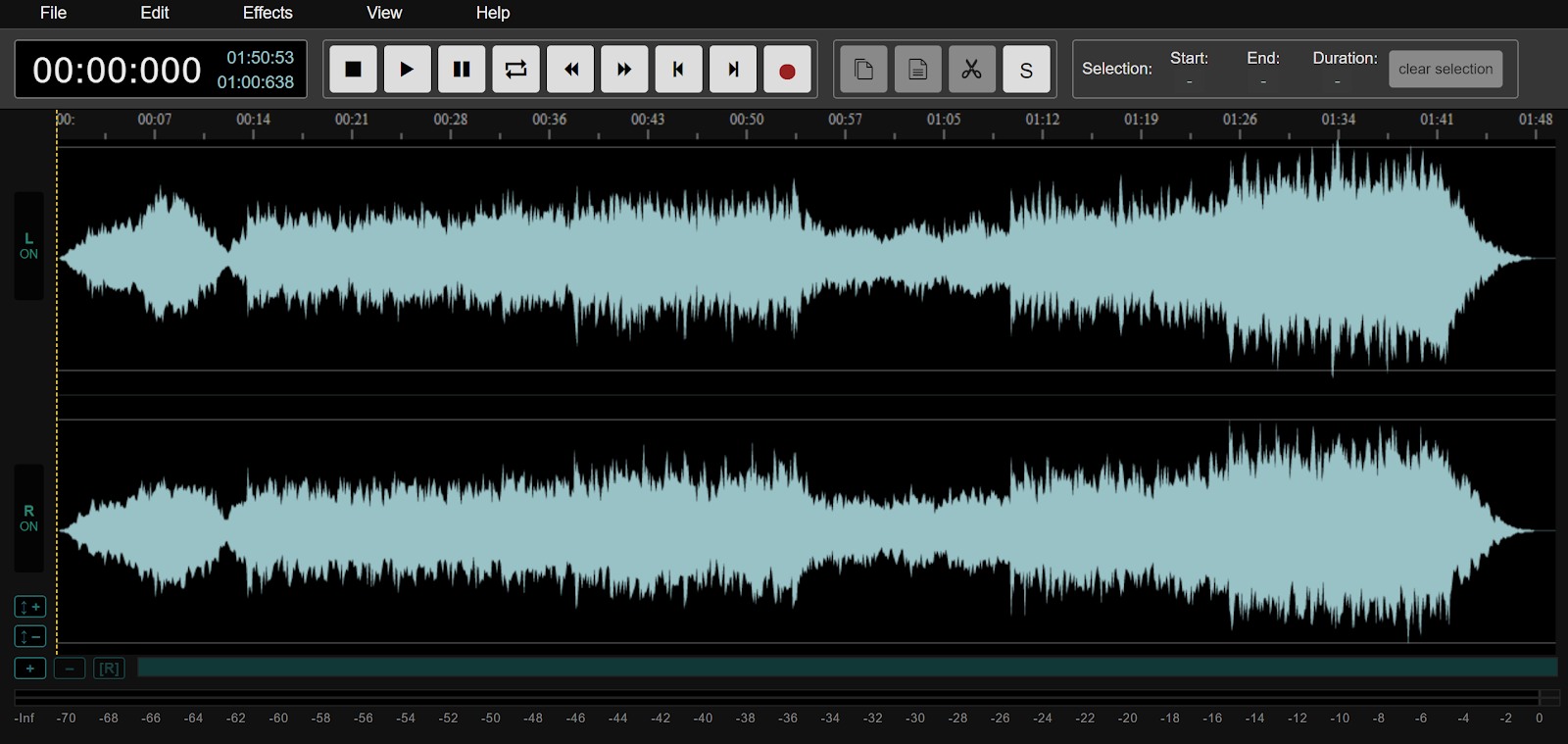Toggle loop playback mode

(x=515, y=70)
